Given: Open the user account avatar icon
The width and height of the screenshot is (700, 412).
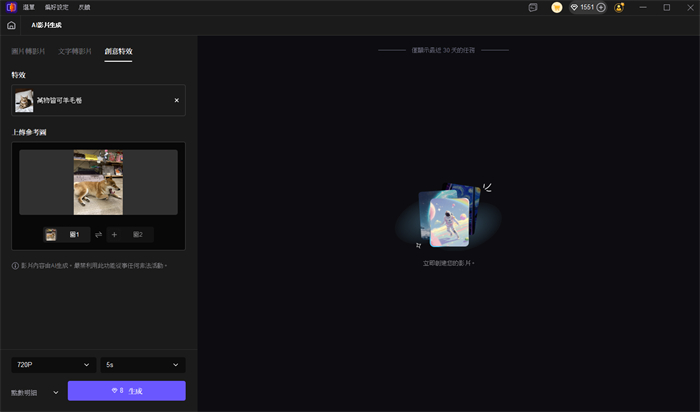Looking at the screenshot, I should (620, 7).
